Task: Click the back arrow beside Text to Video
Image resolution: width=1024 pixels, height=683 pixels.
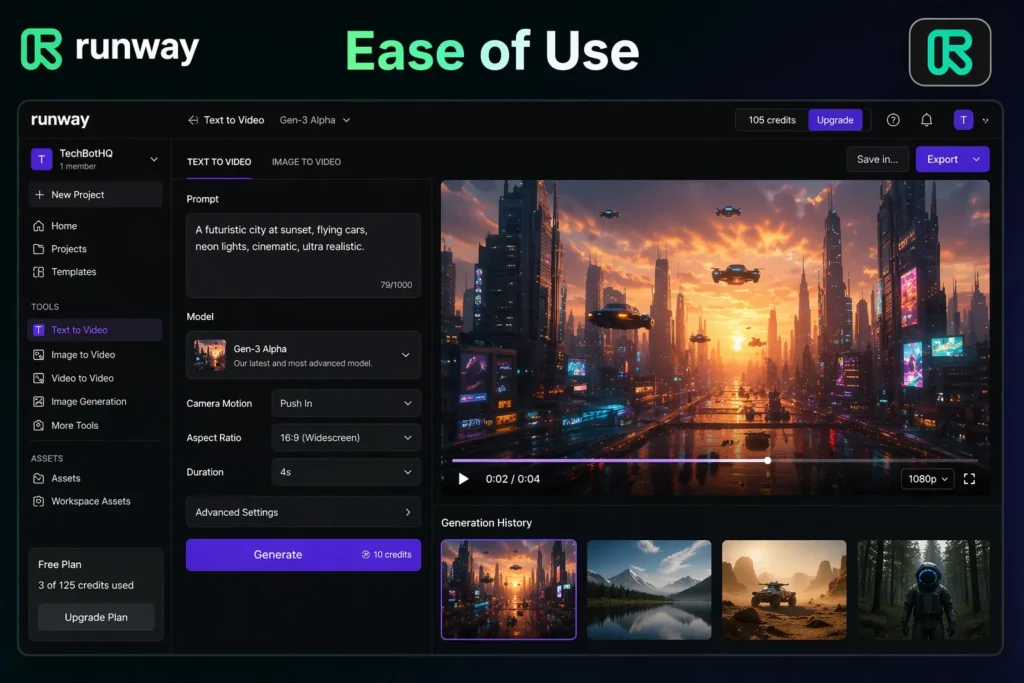Action: point(193,120)
